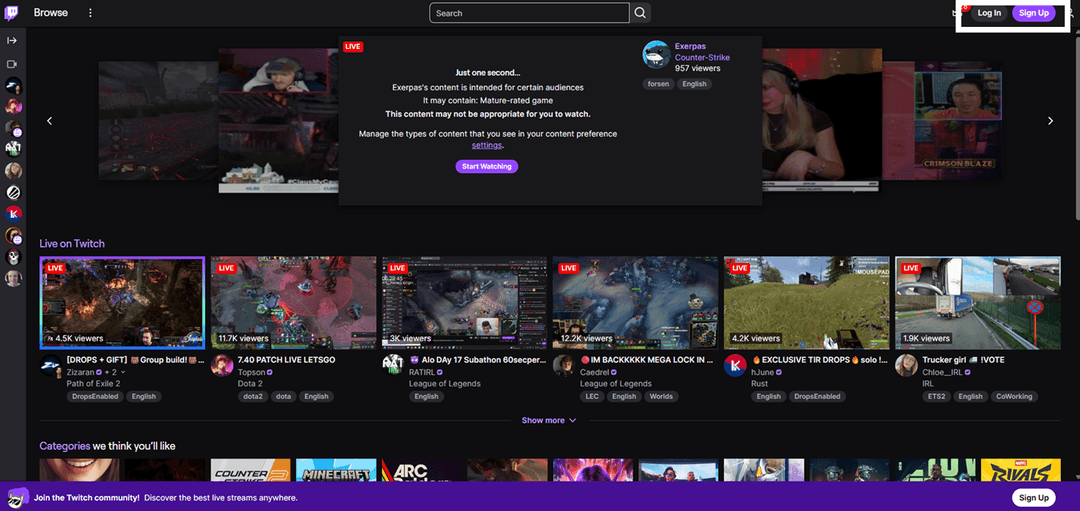Open the Counter-Strike 2 category cover
Viewport: 1080px width, 511px height.
pos(251,470)
